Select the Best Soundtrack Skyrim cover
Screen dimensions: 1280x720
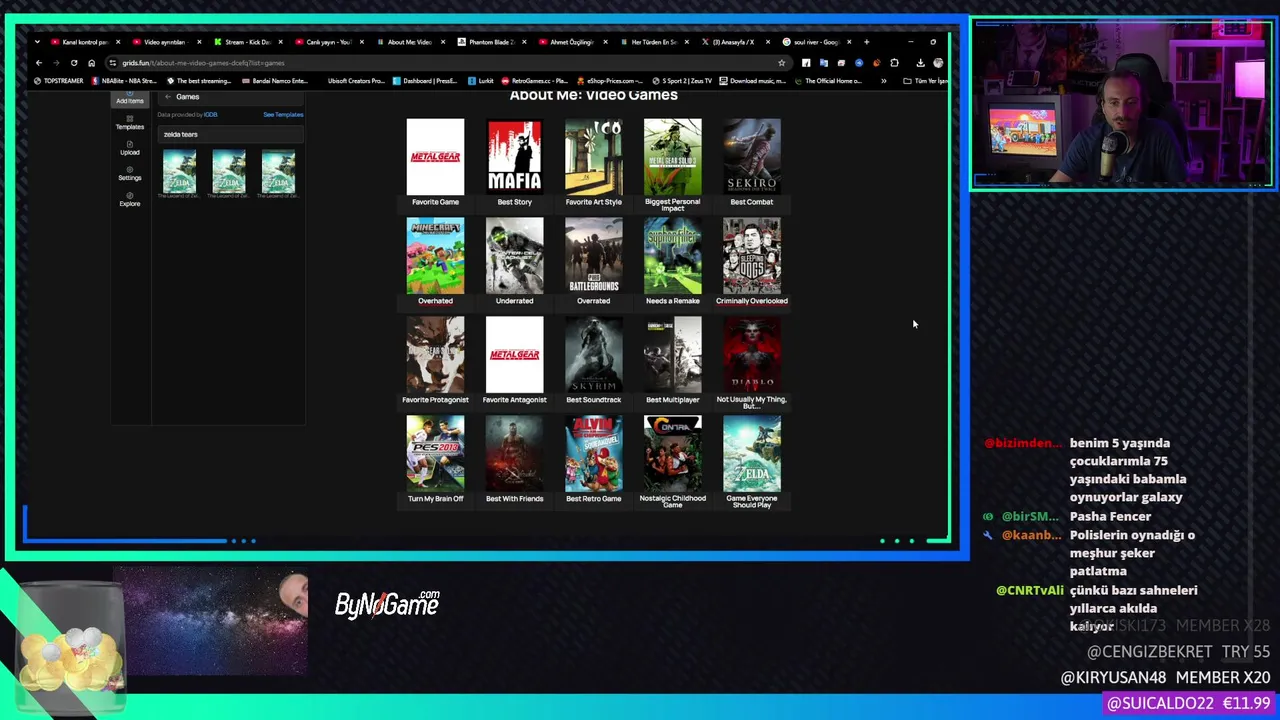pyautogui.click(x=593, y=355)
